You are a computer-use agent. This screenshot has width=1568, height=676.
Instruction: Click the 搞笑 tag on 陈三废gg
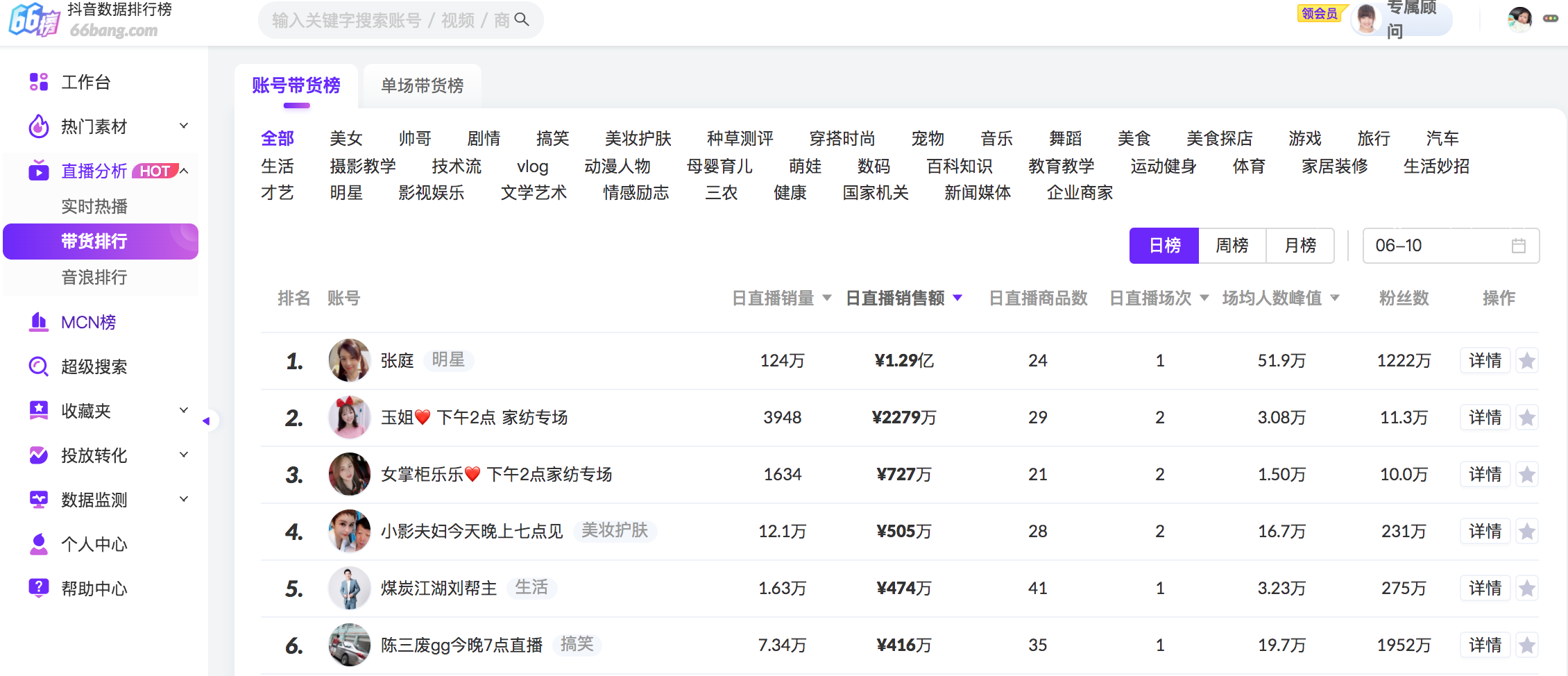coord(577,645)
